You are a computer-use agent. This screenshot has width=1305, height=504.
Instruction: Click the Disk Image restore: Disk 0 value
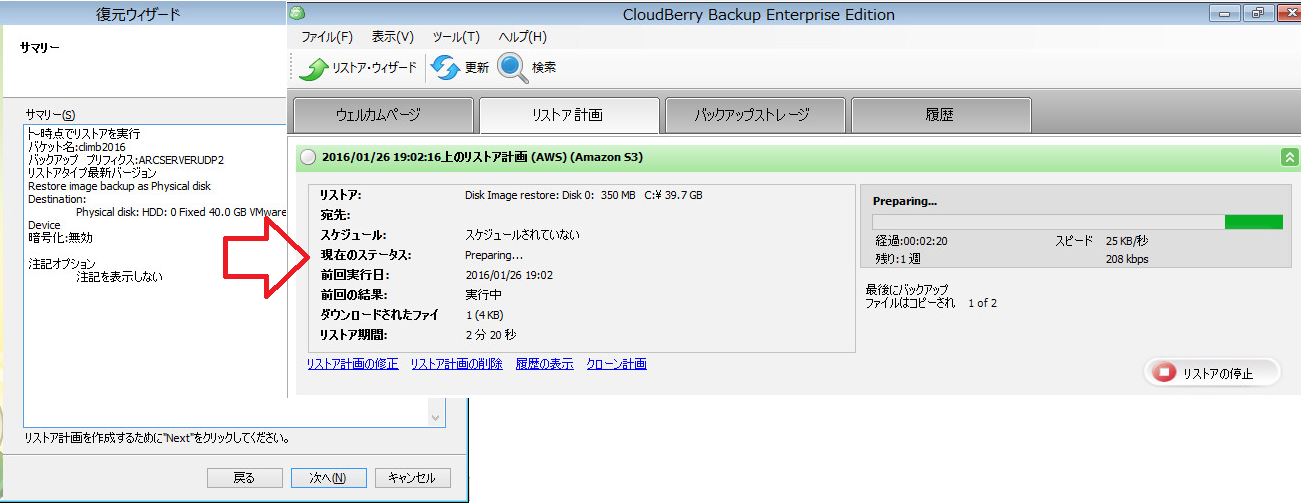point(584,195)
